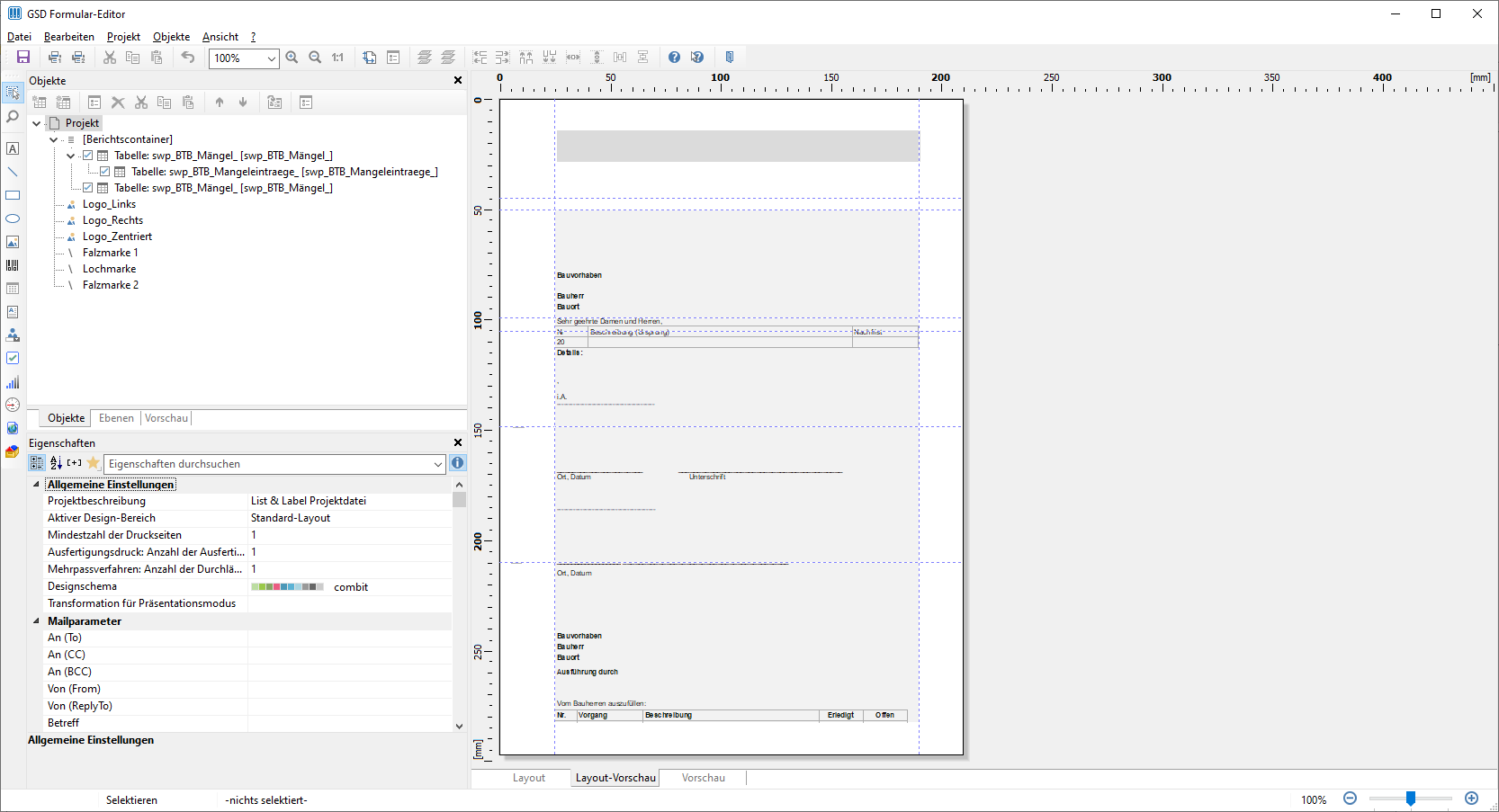Toggle categorized view in Eigenschaften
Image resolution: width=1499 pixels, height=812 pixels.
[37, 463]
